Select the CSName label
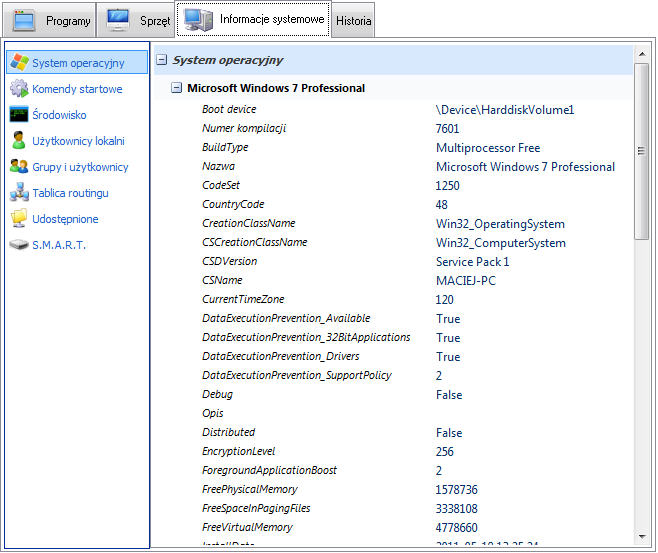 [222, 280]
